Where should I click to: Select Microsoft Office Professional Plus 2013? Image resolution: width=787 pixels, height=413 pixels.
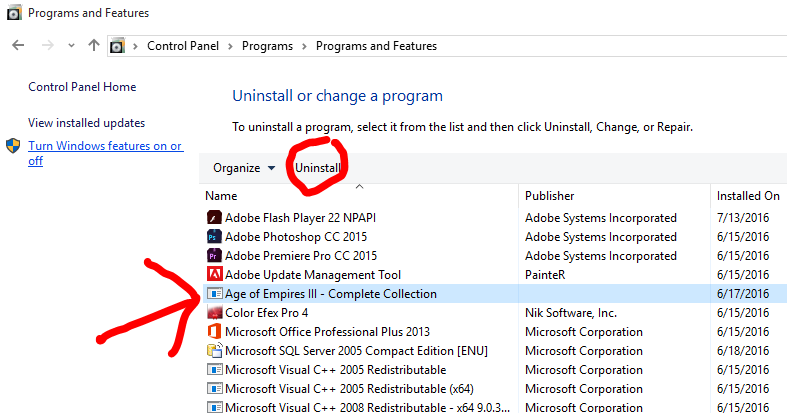pyautogui.click(x=327, y=332)
